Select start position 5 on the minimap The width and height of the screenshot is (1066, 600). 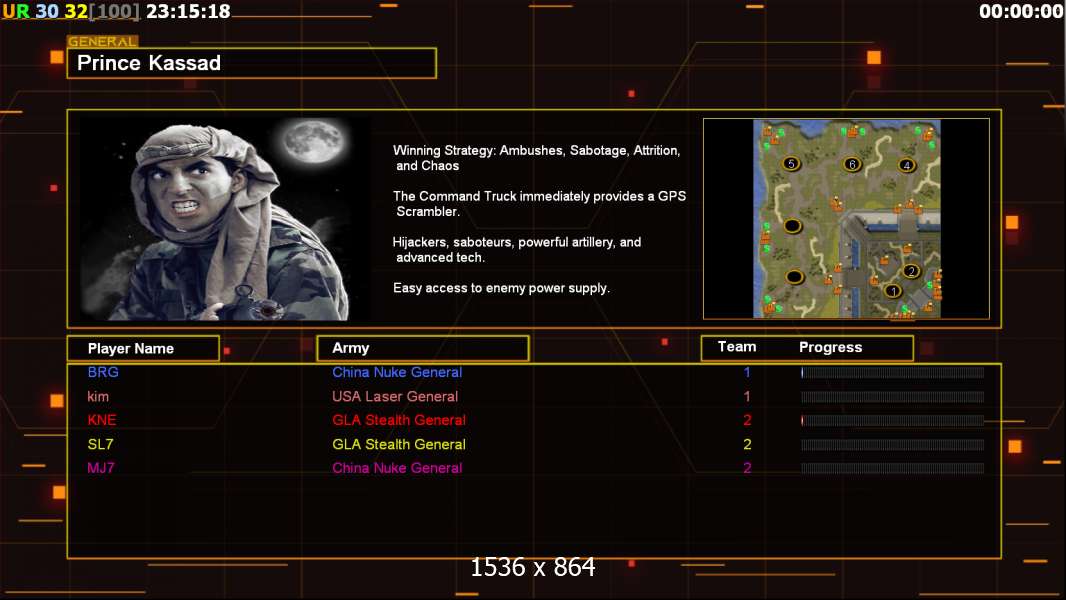click(x=791, y=163)
